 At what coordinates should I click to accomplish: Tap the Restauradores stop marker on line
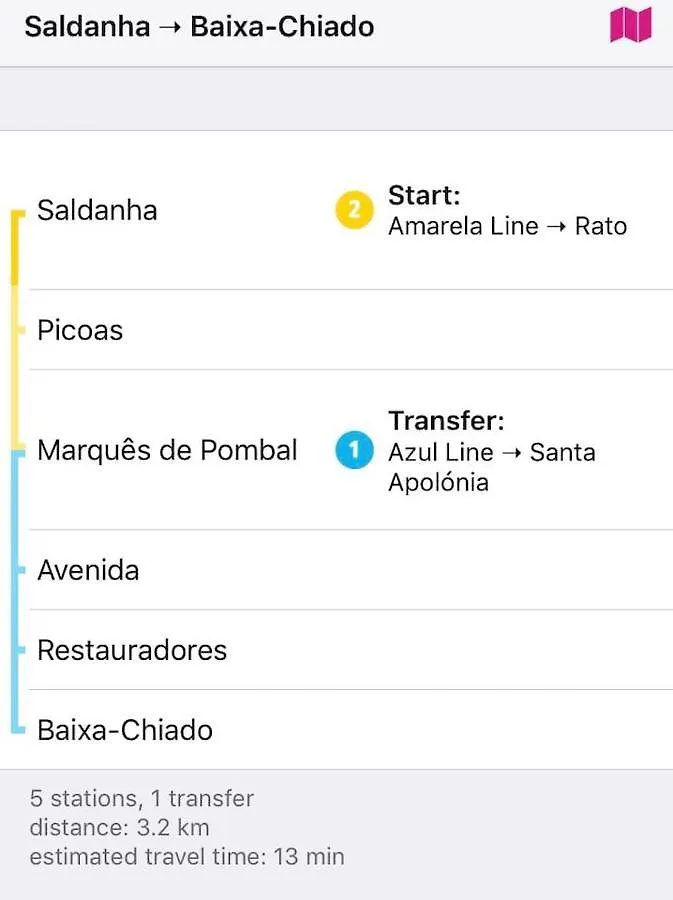(x=21, y=650)
